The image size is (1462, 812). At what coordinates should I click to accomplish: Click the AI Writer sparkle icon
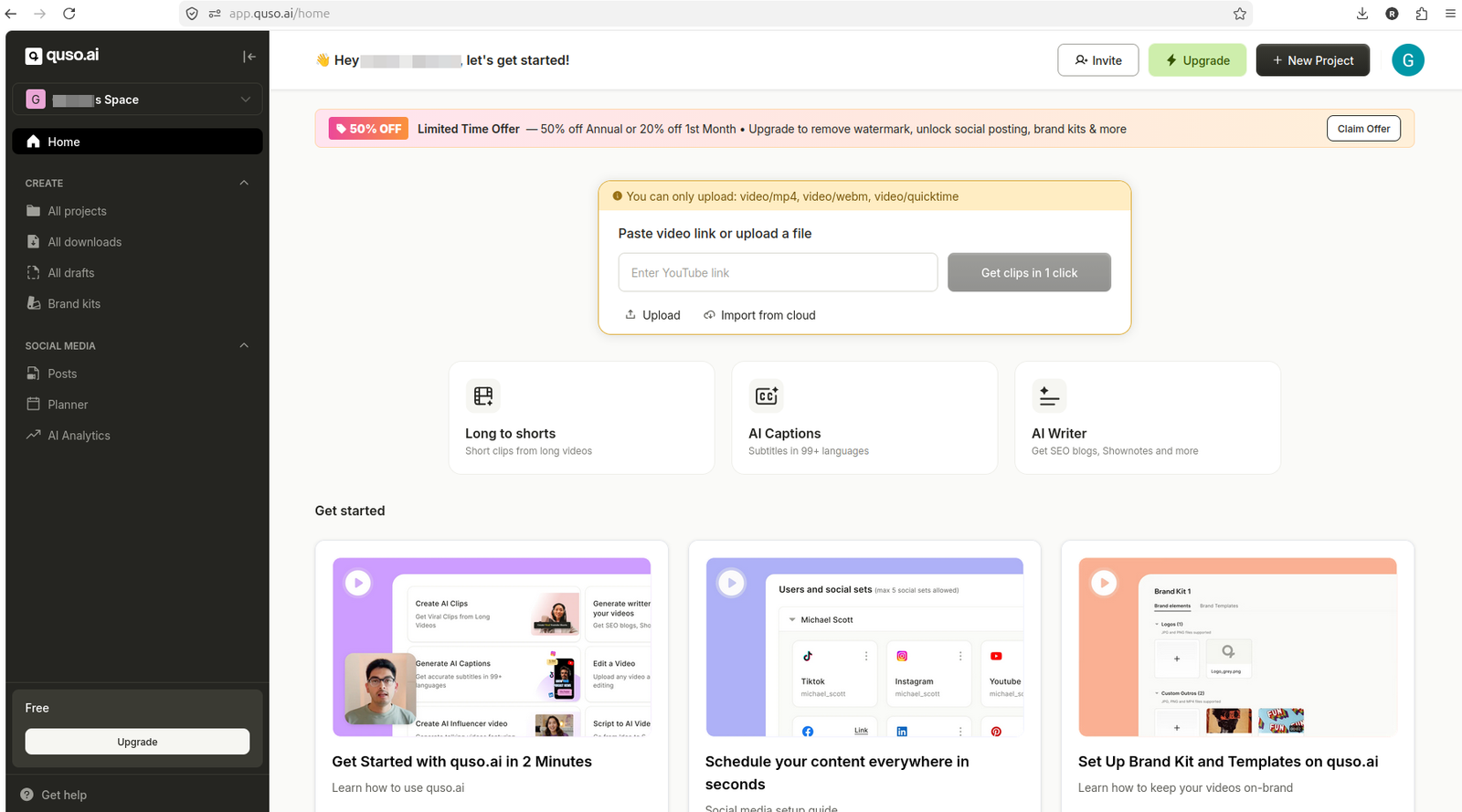pyautogui.click(x=1049, y=395)
